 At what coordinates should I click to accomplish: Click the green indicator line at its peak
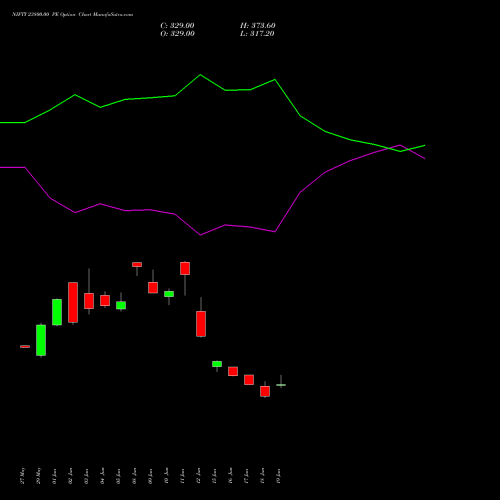(200, 75)
